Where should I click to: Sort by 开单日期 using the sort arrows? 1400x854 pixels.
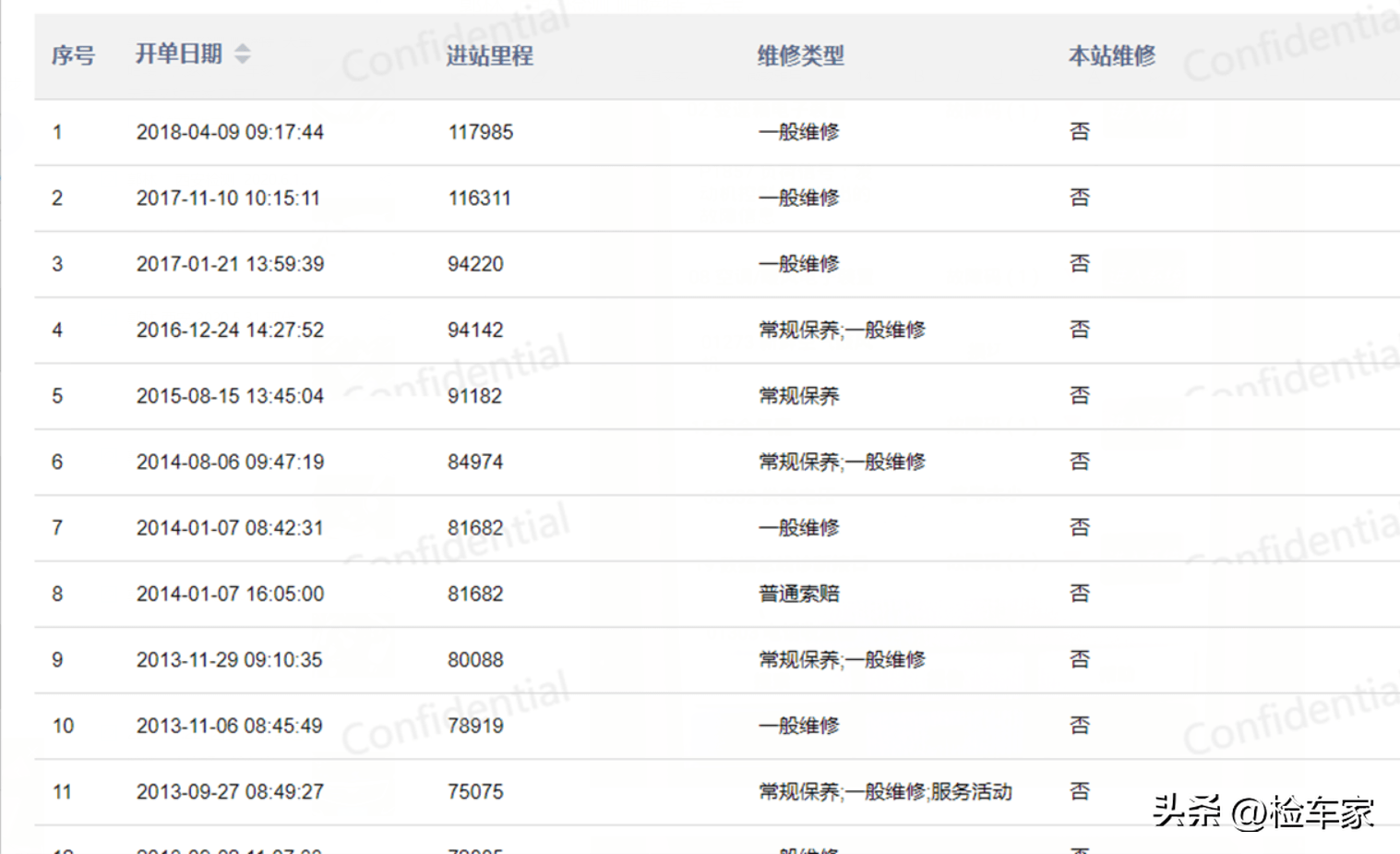pos(242,54)
